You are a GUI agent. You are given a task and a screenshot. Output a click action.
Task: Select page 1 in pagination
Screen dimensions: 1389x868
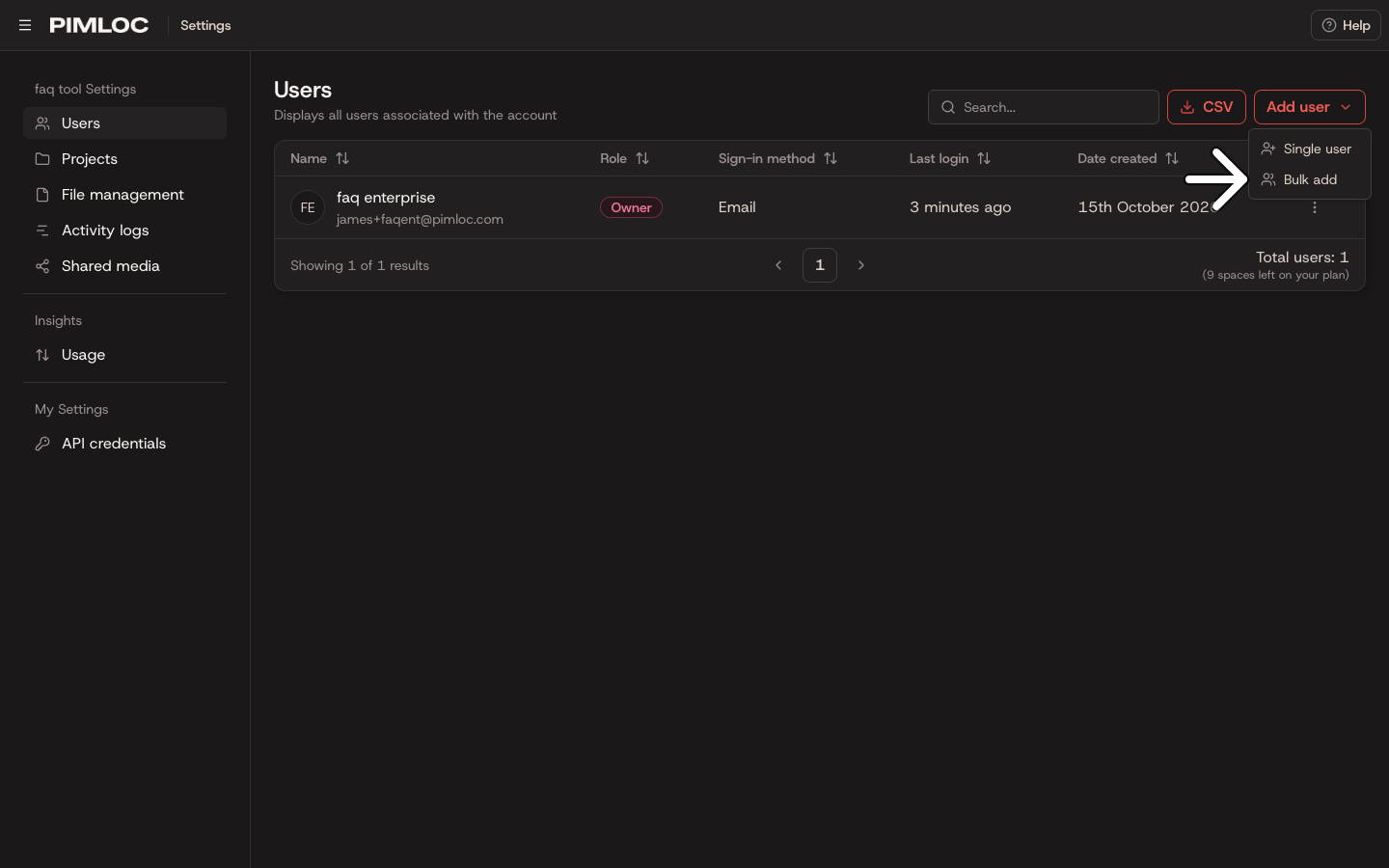pyautogui.click(x=820, y=265)
